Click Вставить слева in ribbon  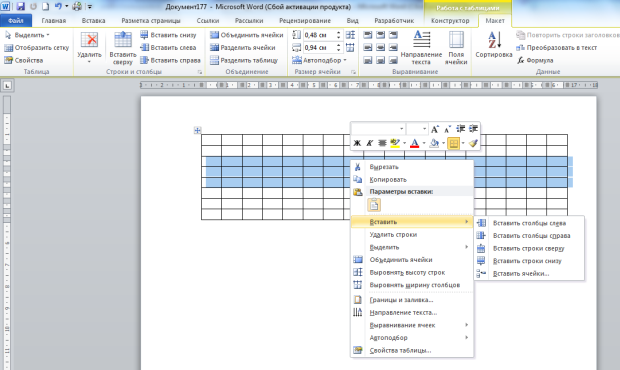pos(168,47)
